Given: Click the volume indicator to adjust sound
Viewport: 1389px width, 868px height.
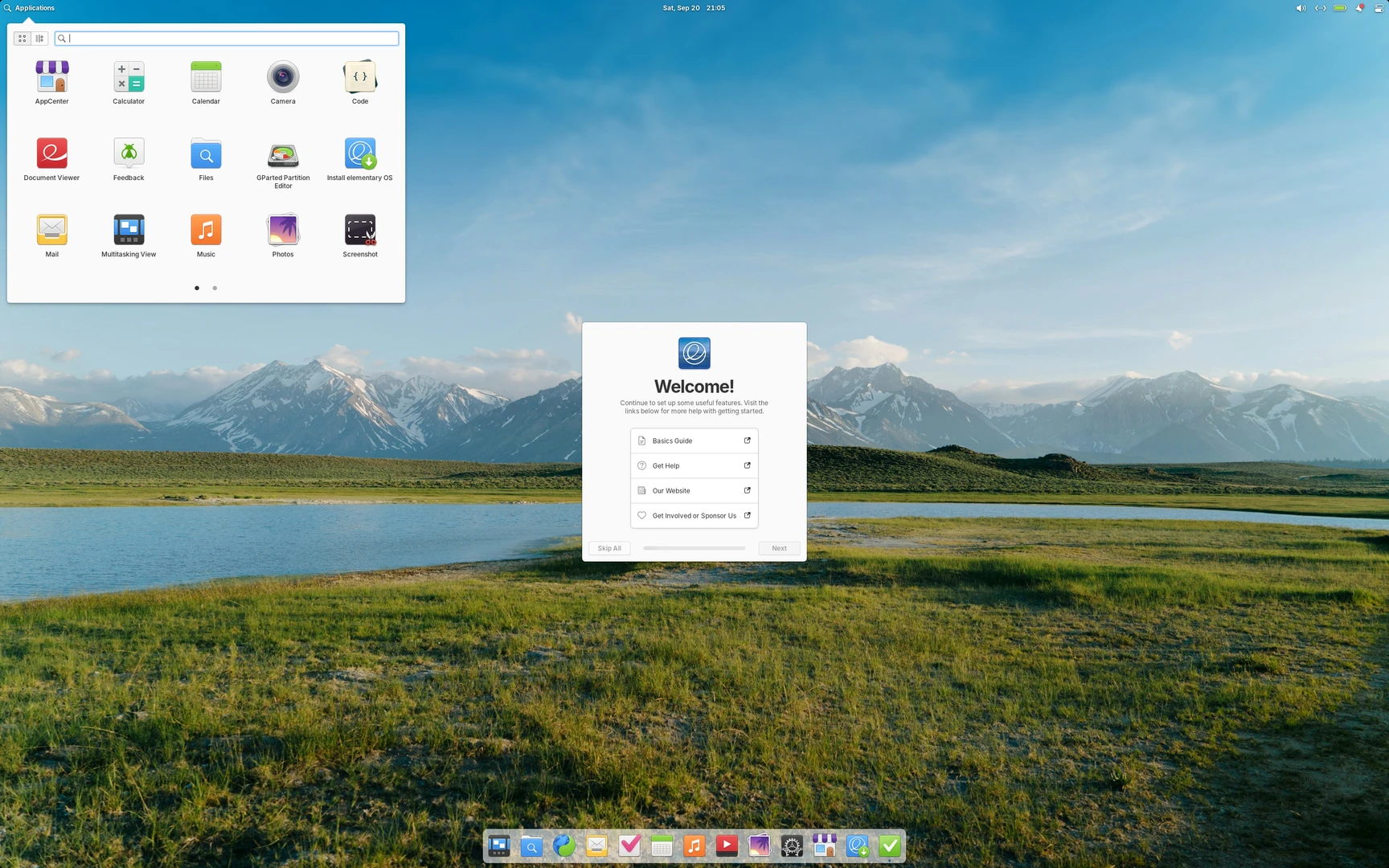Looking at the screenshot, I should coord(1299,8).
